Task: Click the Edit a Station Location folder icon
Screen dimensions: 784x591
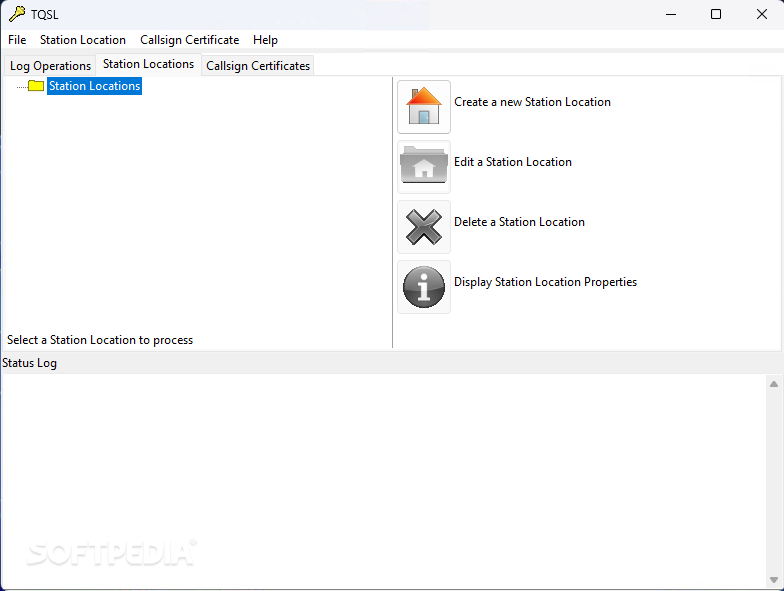Action: coord(424,167)
